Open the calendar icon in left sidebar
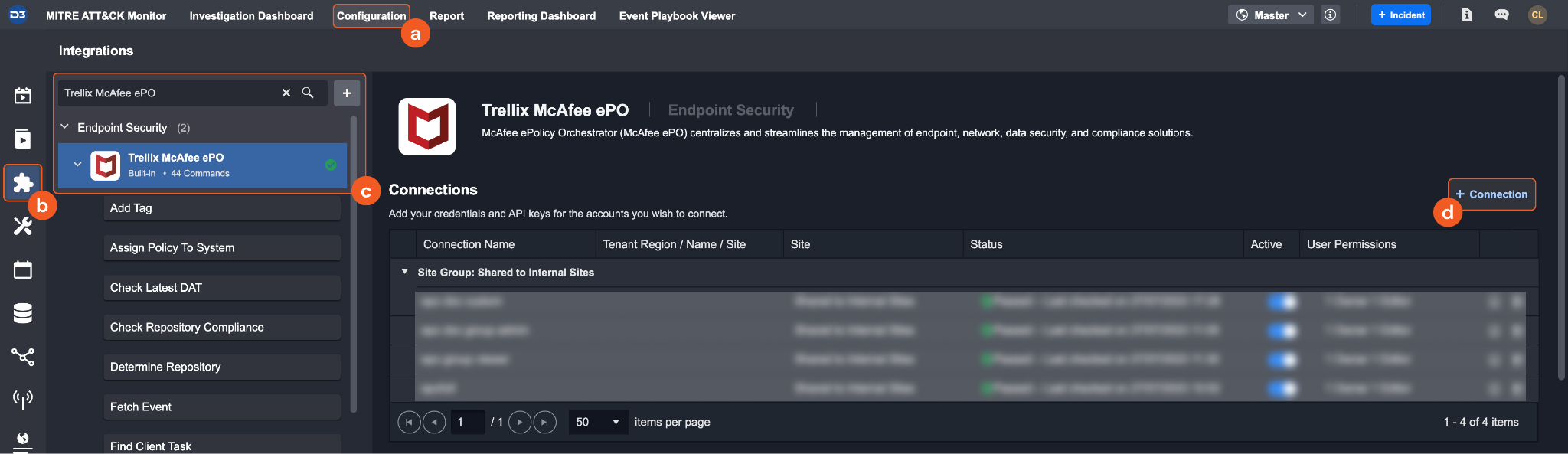Image resolution: width=1568 pixels, height=454 pixels. (23, 269)
